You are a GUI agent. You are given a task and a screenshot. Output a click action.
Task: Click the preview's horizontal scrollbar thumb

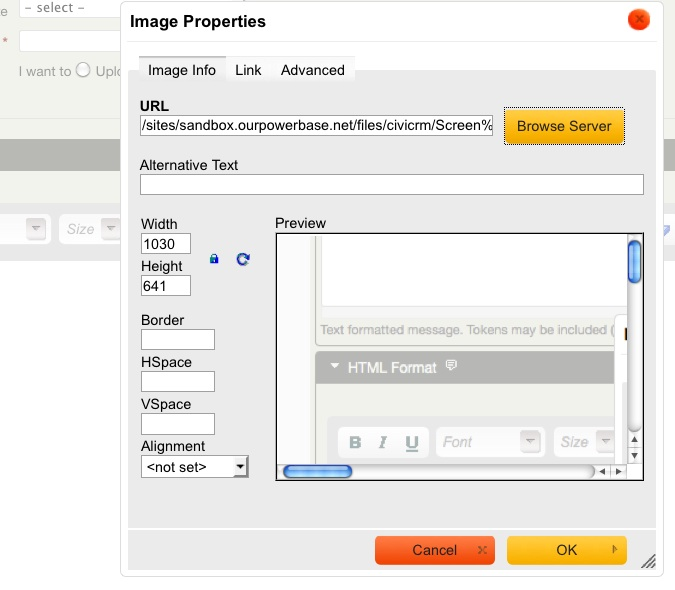click(317, 471)
